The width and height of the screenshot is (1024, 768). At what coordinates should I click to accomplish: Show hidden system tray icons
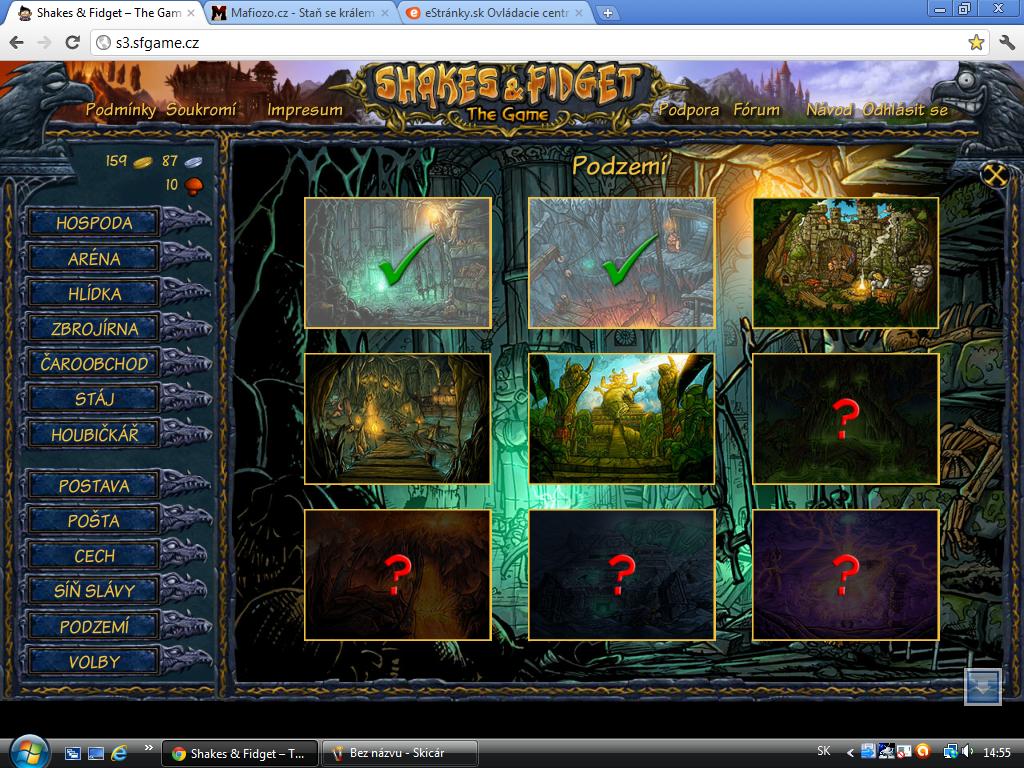[850, 753]
